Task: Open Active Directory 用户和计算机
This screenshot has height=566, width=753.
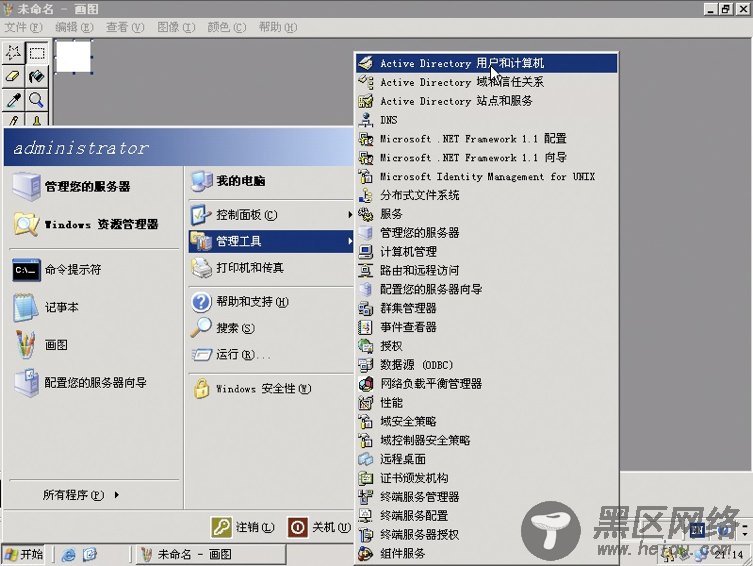Action: (x=486, y=63)
